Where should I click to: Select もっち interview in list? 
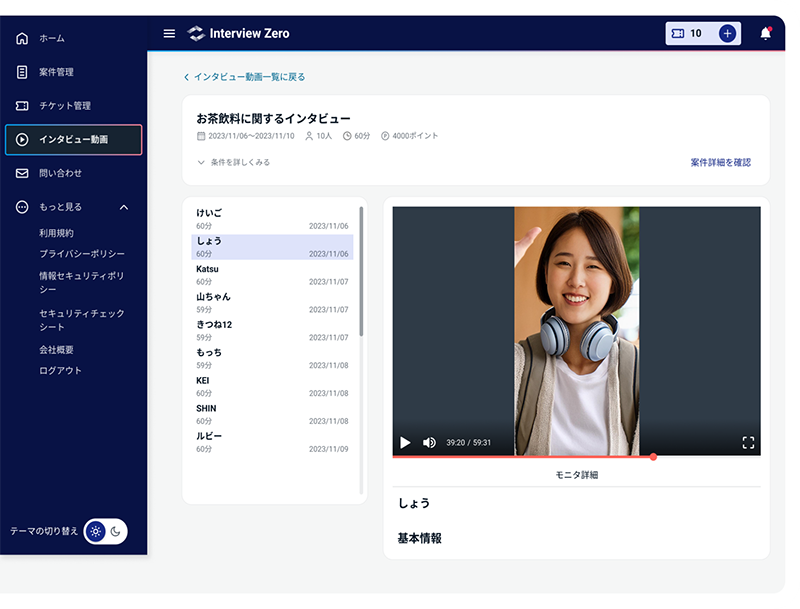click(x=272, y=359)
